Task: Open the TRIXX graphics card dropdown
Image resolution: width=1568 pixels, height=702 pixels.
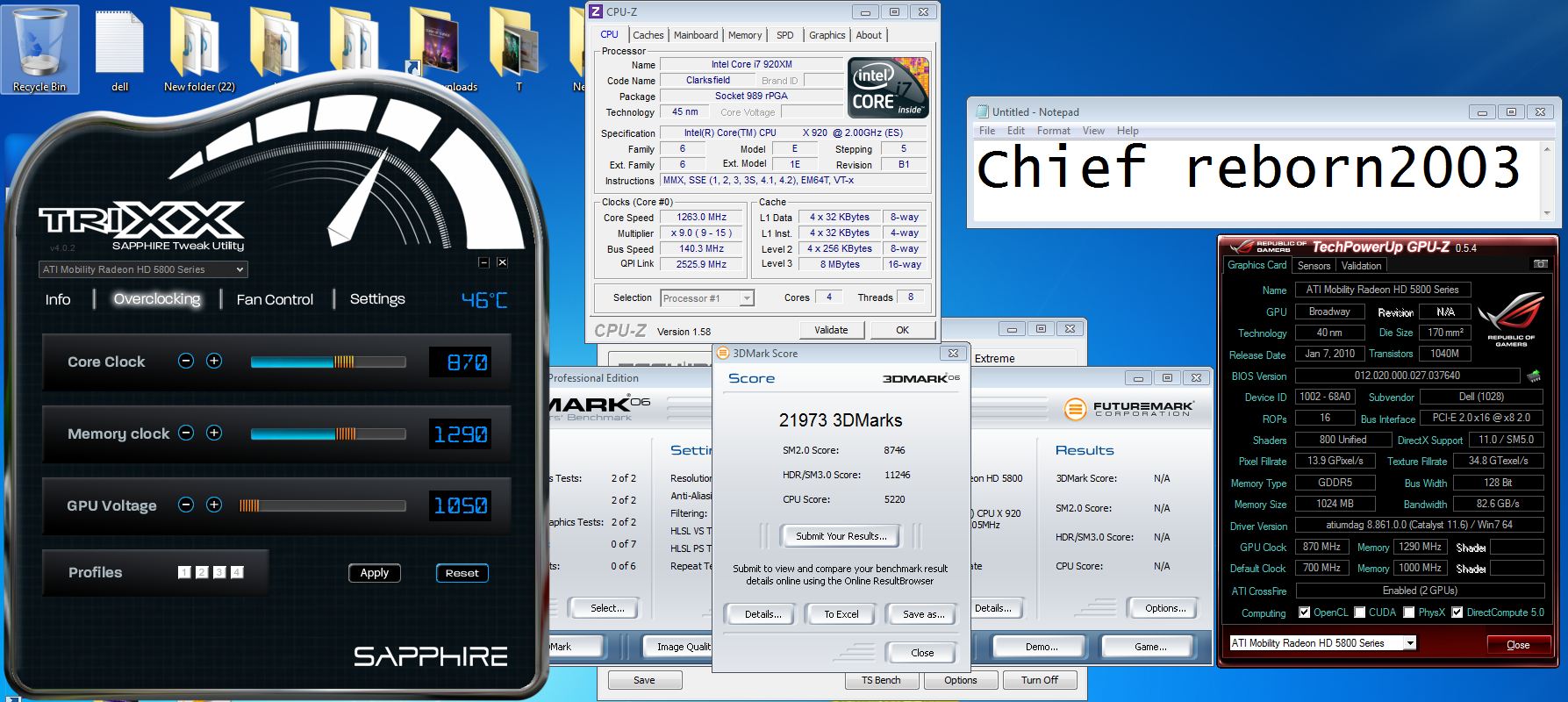Action: coord(143,269)
